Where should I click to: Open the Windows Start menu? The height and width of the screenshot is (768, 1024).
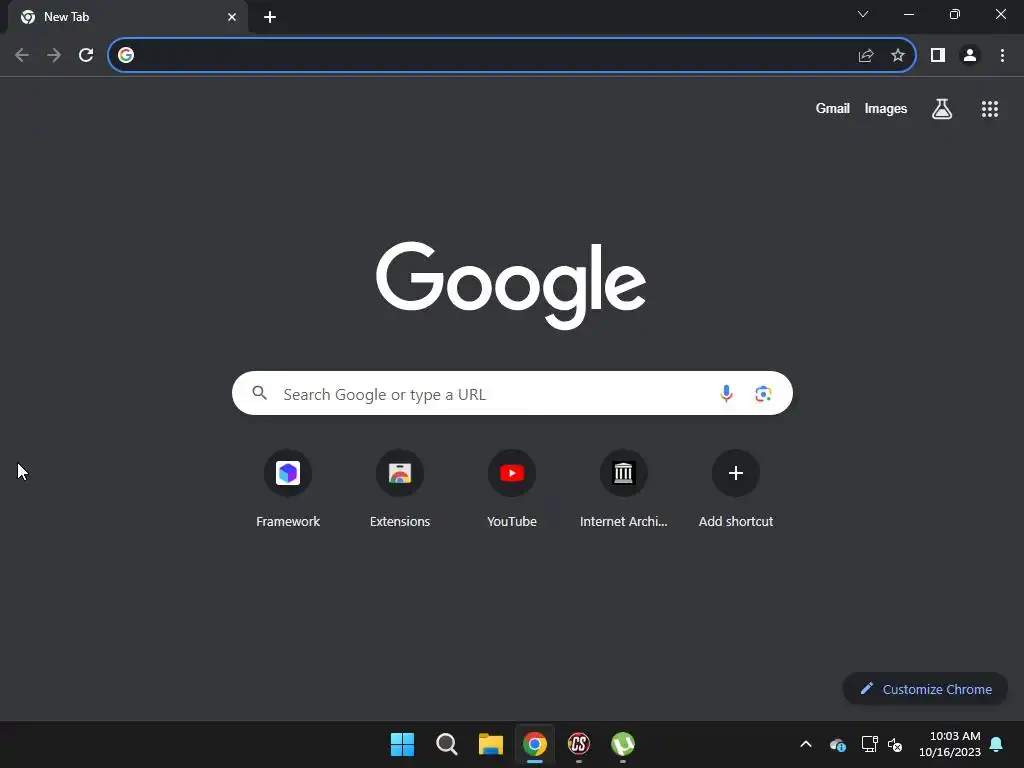tap(402, 744)
